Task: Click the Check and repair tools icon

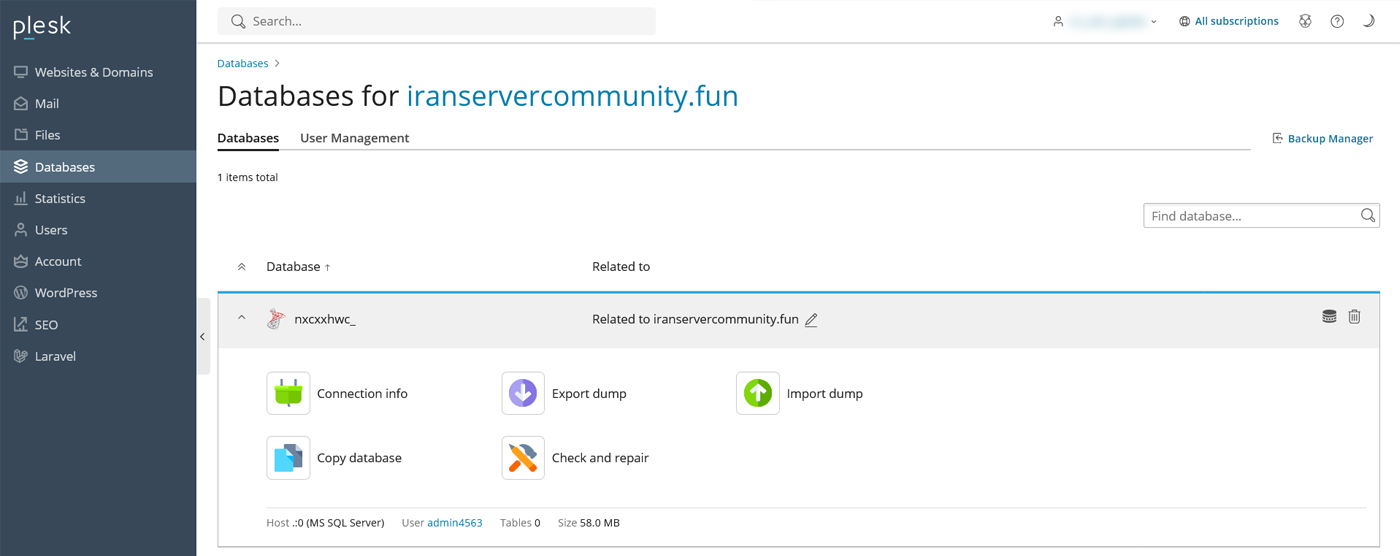Action: [x=523, y=458]
